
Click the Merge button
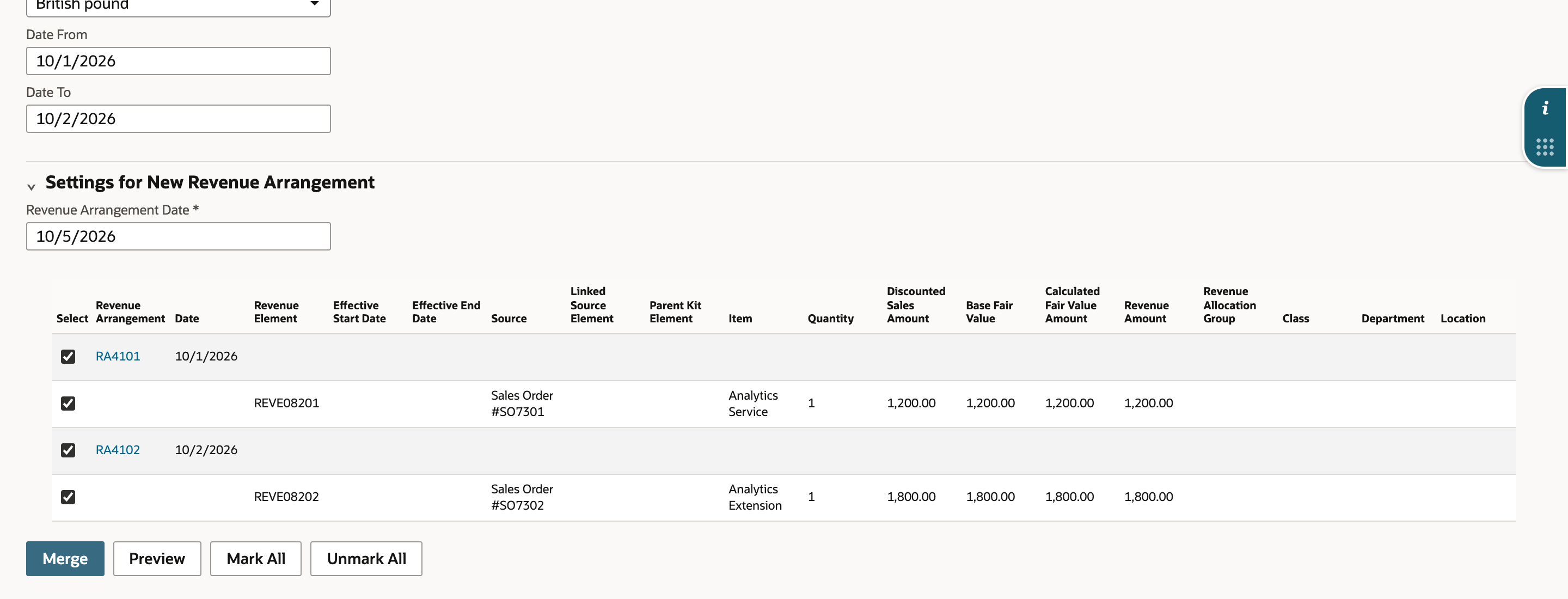(65, 558)
